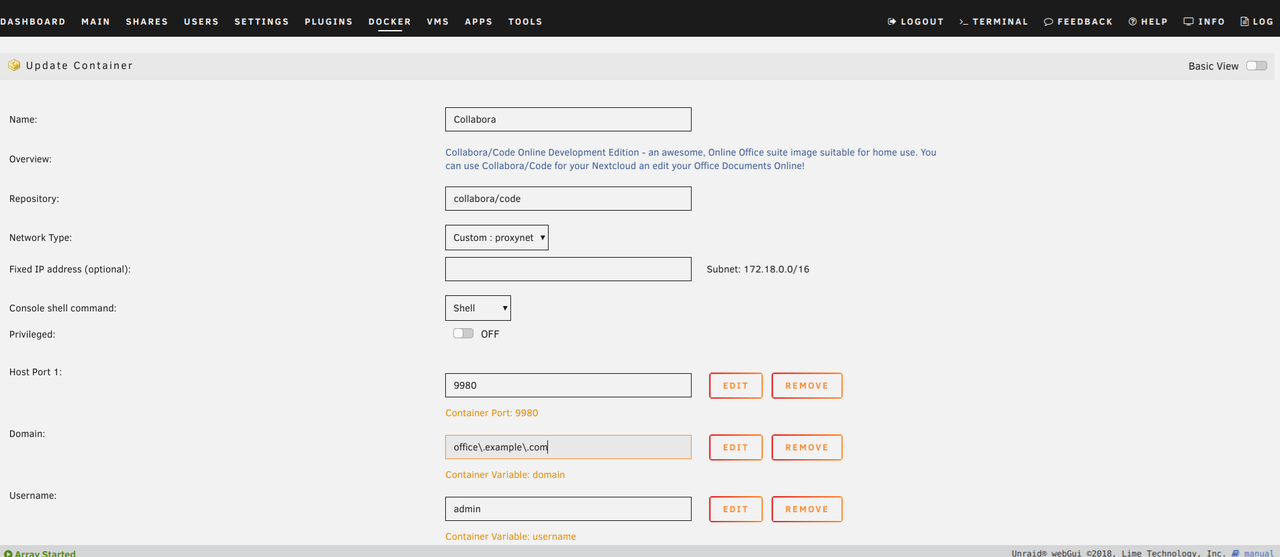Viewport: 1280px width, 557px height.
Task: Remove the Username variable
Action: point(807,509)
